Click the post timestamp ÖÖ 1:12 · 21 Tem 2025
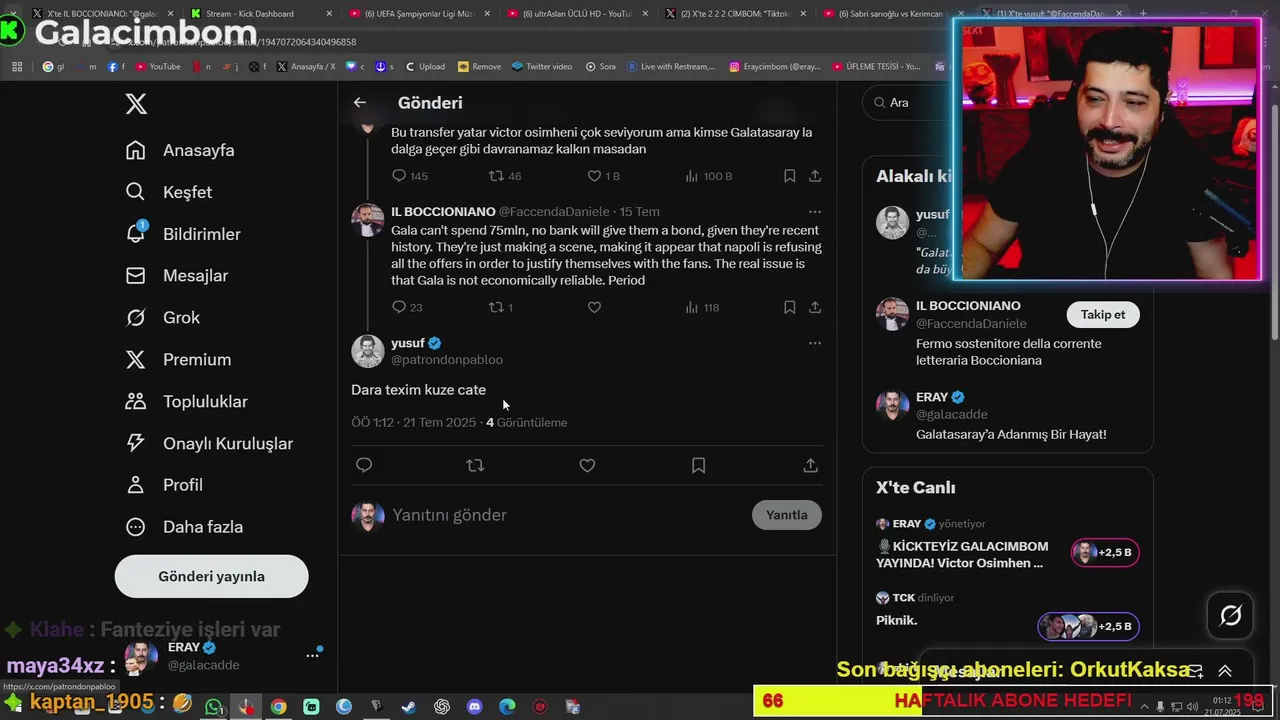 [x=413, y=423]
